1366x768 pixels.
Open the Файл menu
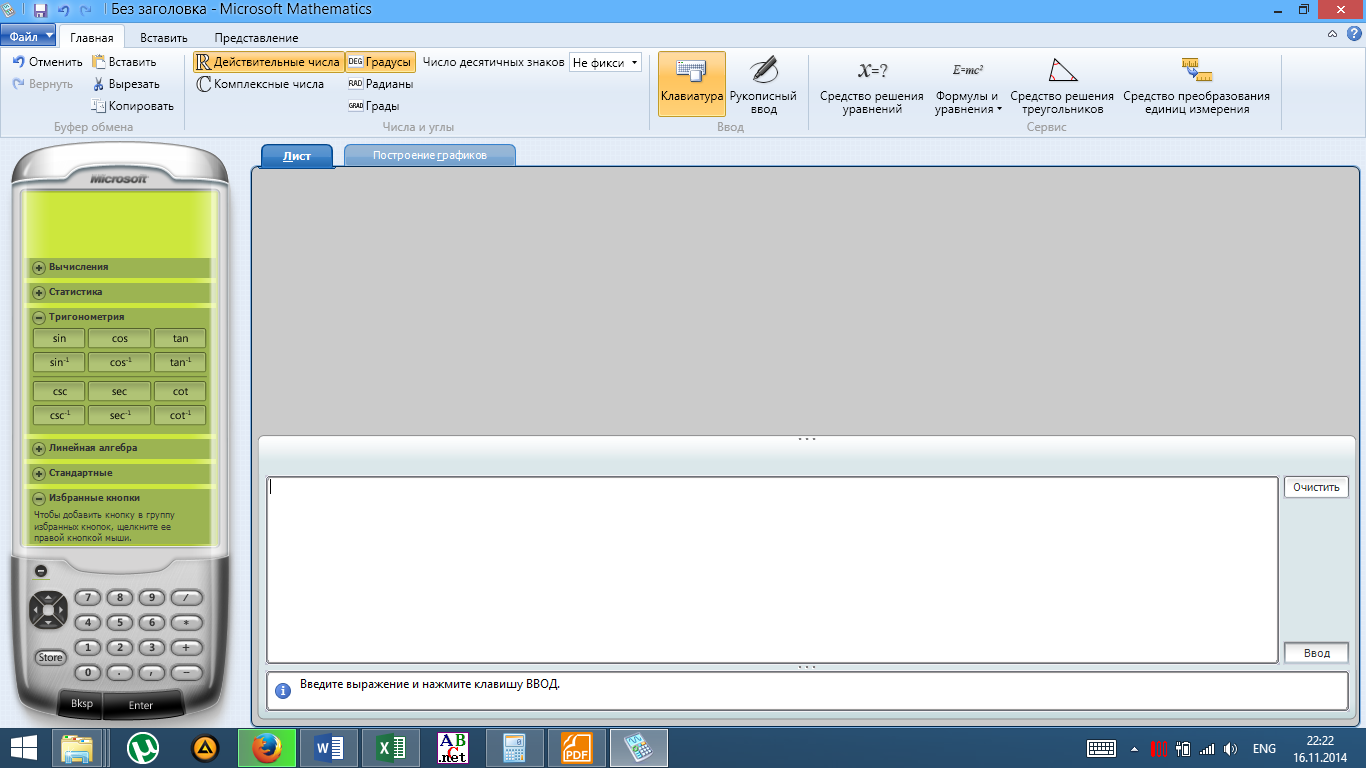click(29, 37)
